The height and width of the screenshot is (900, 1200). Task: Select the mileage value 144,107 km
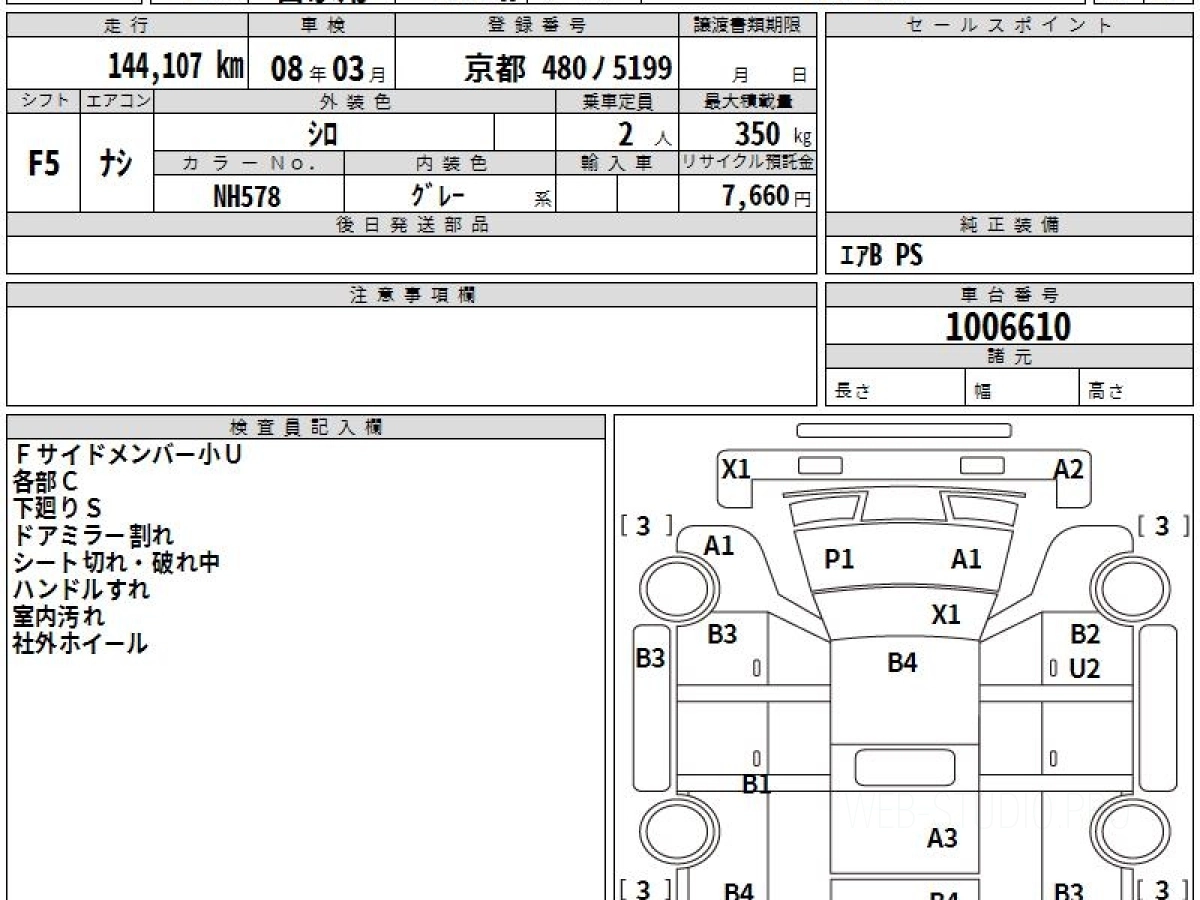click(x=175, y=67)
